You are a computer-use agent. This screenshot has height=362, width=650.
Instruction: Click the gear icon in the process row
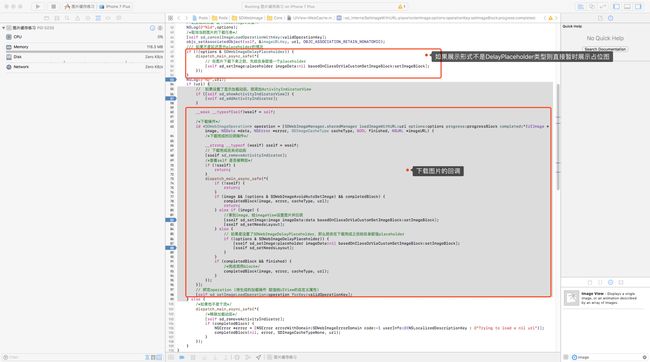pyautogui.click(x=160, y=28)
